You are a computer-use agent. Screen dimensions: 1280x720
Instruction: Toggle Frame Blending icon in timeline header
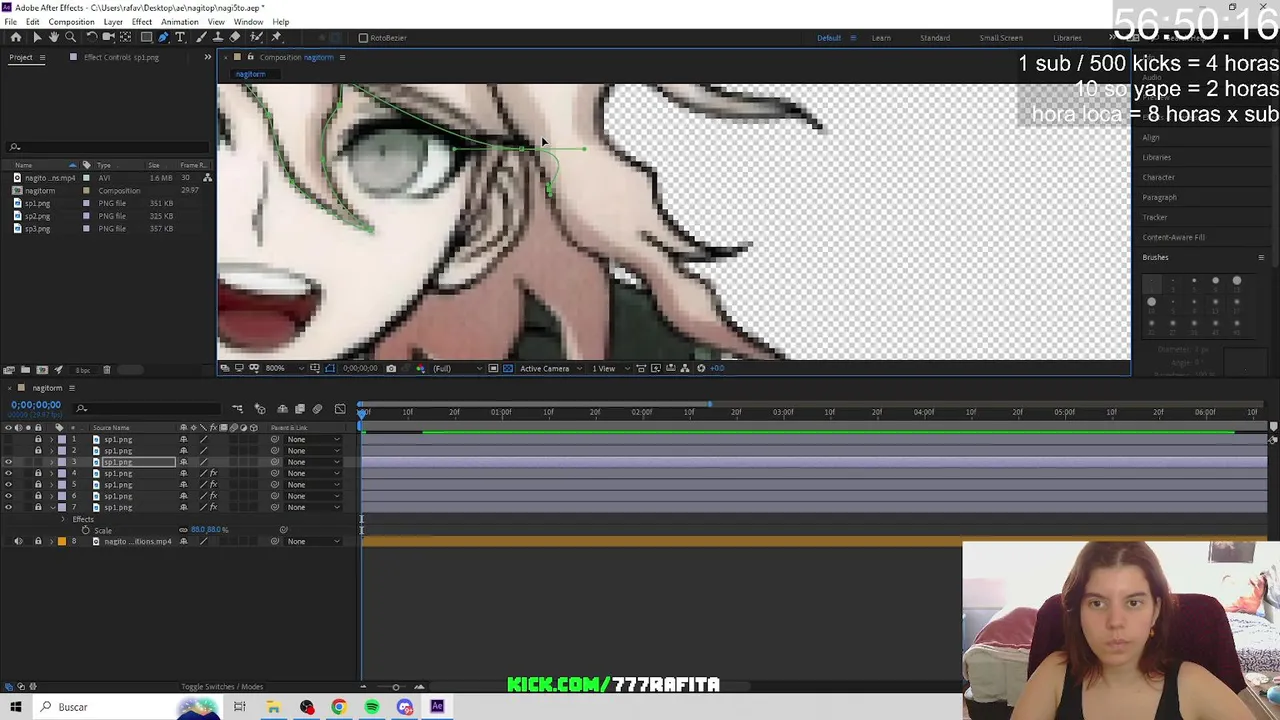coord(300,409)
